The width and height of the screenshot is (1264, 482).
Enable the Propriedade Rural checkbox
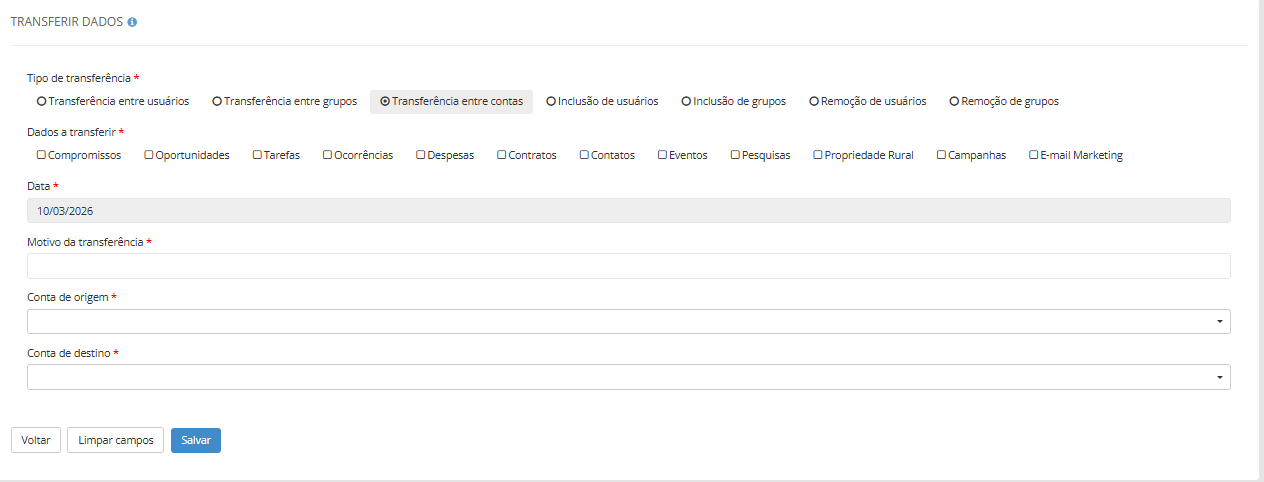[818, 155]
